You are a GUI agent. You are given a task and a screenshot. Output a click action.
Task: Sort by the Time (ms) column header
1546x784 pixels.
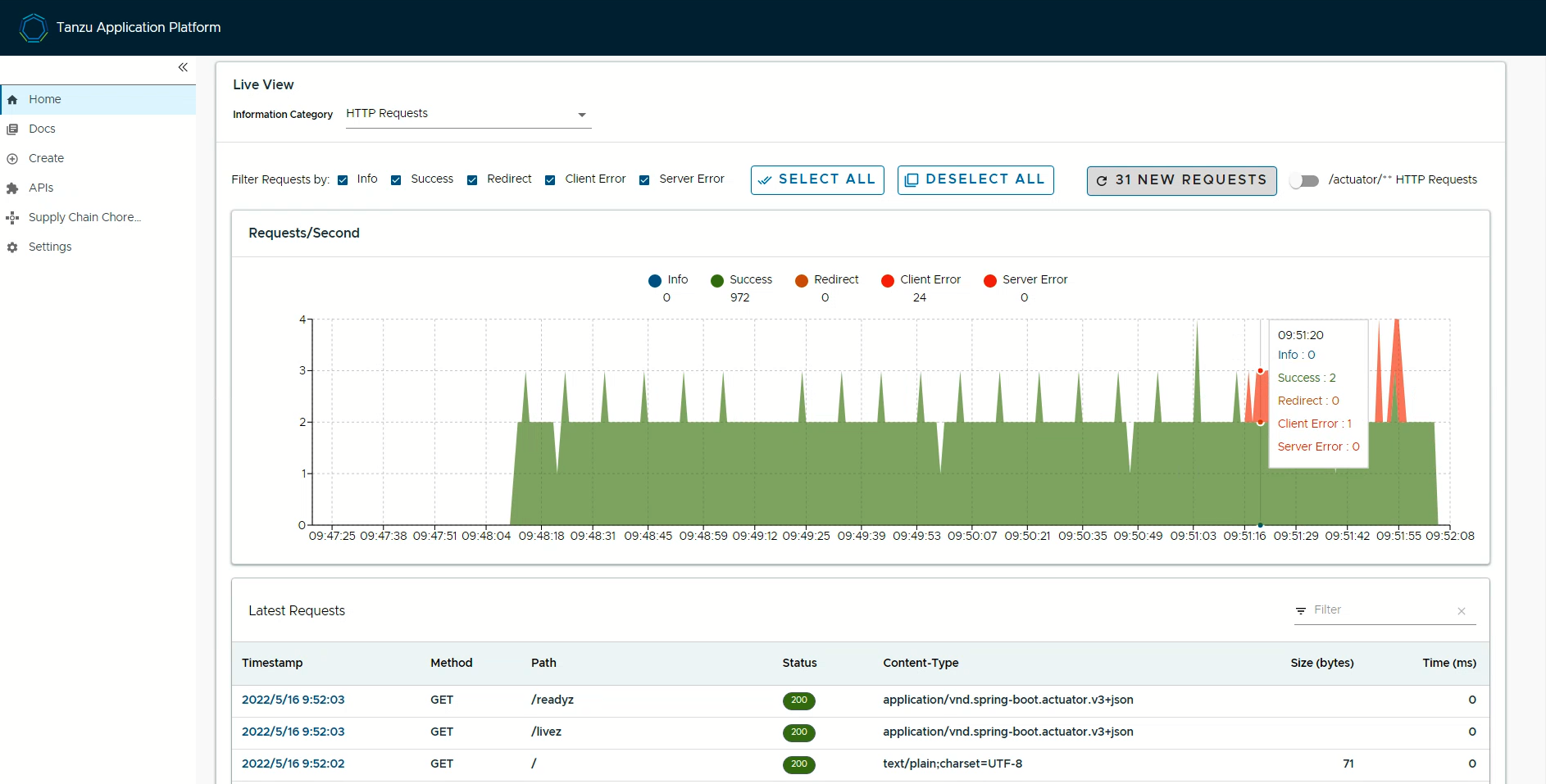coord(1449,663)
